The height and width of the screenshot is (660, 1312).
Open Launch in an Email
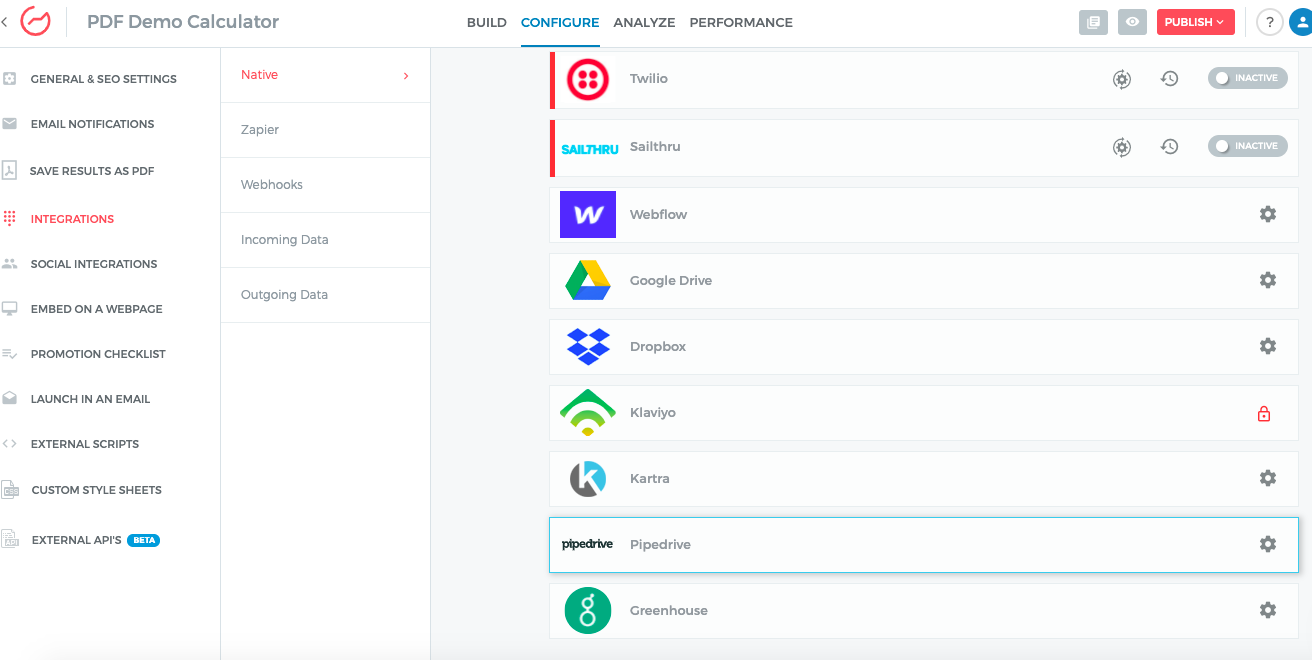click(x=90, y=399)
